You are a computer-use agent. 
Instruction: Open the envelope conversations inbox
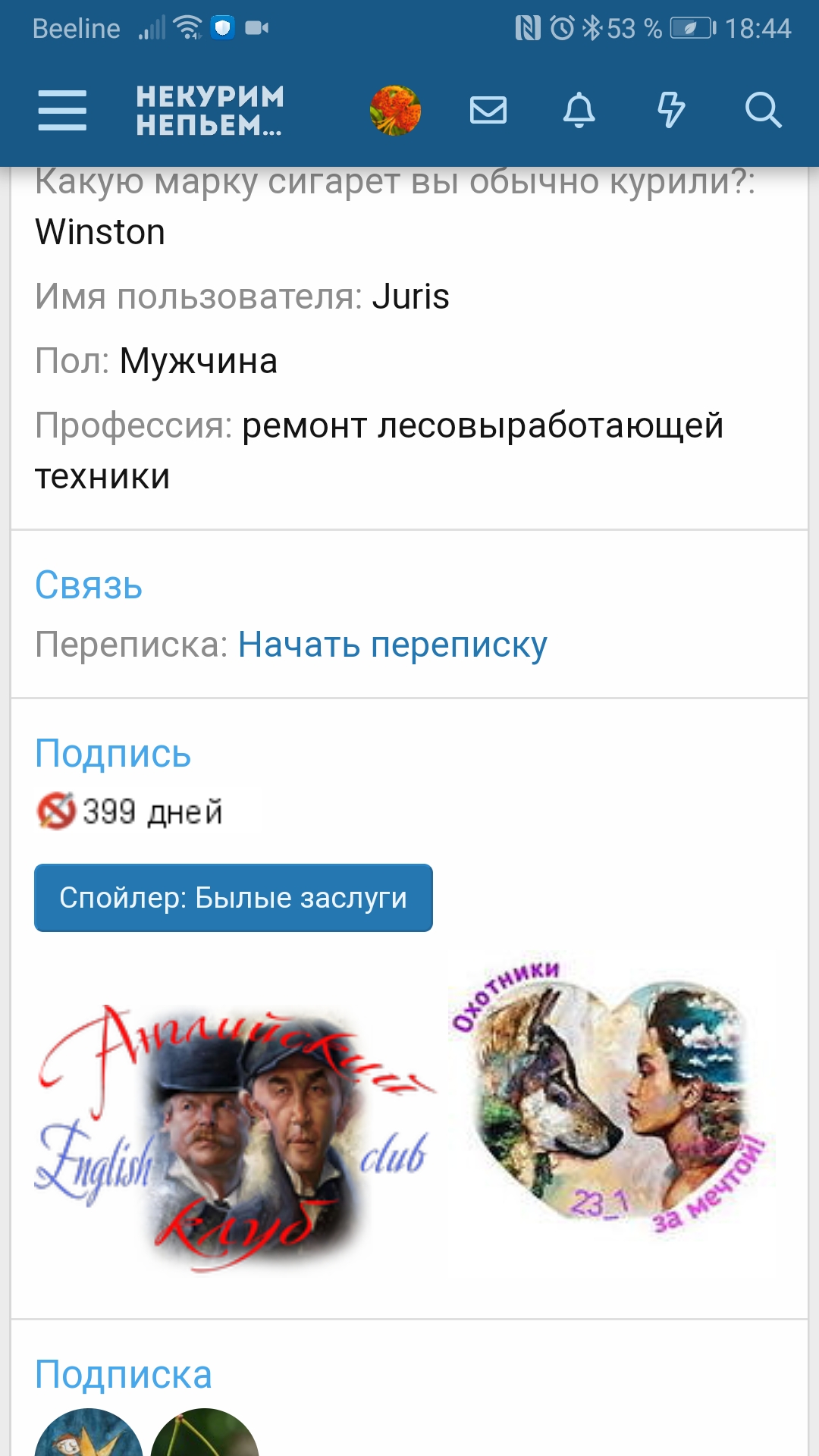click(x=488, y=111)
